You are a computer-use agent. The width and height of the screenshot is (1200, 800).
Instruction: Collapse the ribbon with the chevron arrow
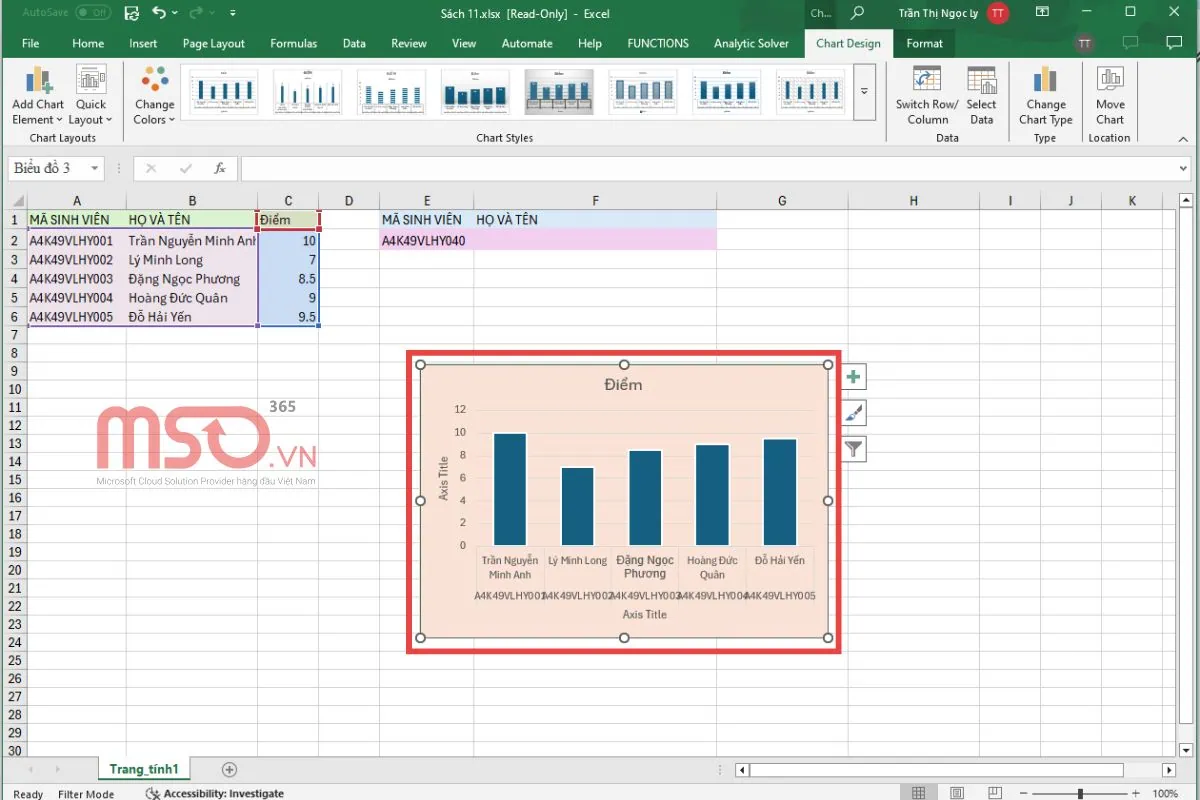click(1183, 138)
